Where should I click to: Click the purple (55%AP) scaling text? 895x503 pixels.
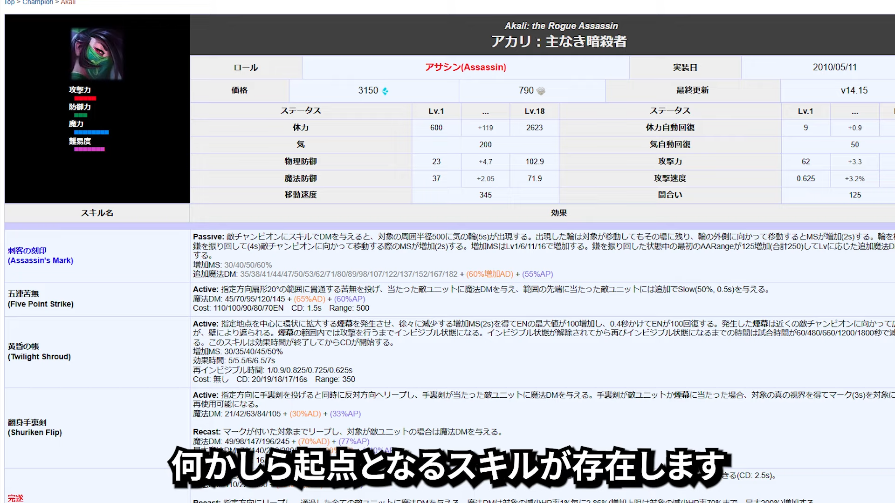[537, 274]
